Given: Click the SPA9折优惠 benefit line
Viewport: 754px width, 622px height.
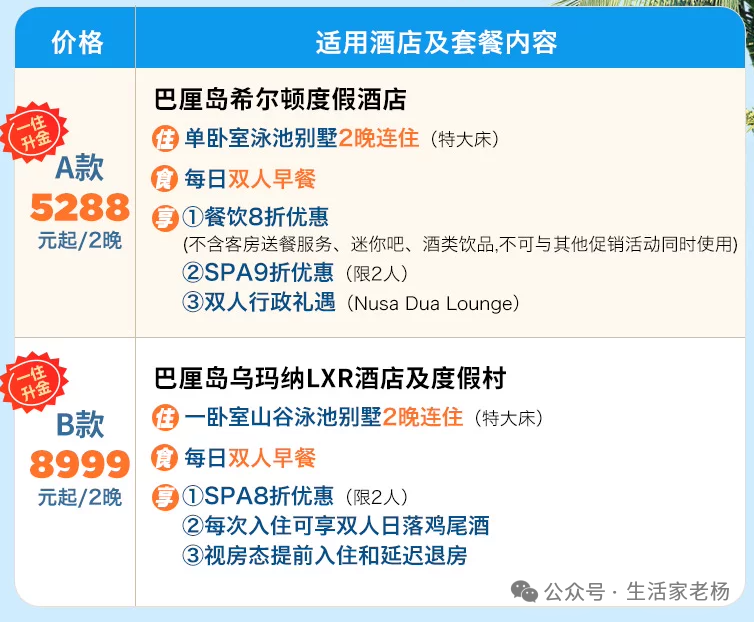Looking at the screenshot, I should click(x=295, y=273).
